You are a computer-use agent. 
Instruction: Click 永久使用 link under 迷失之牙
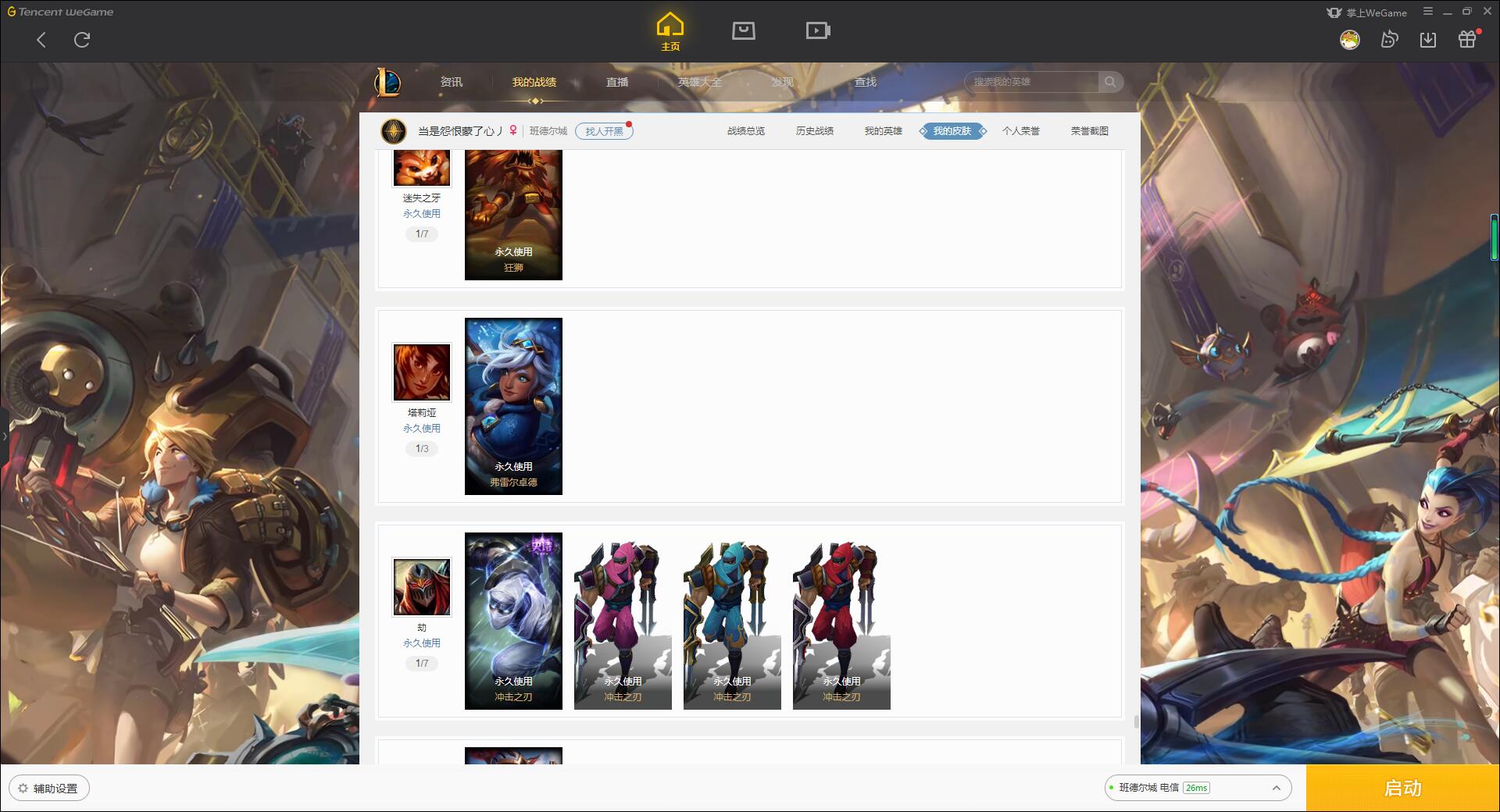(x=422, y=214)
